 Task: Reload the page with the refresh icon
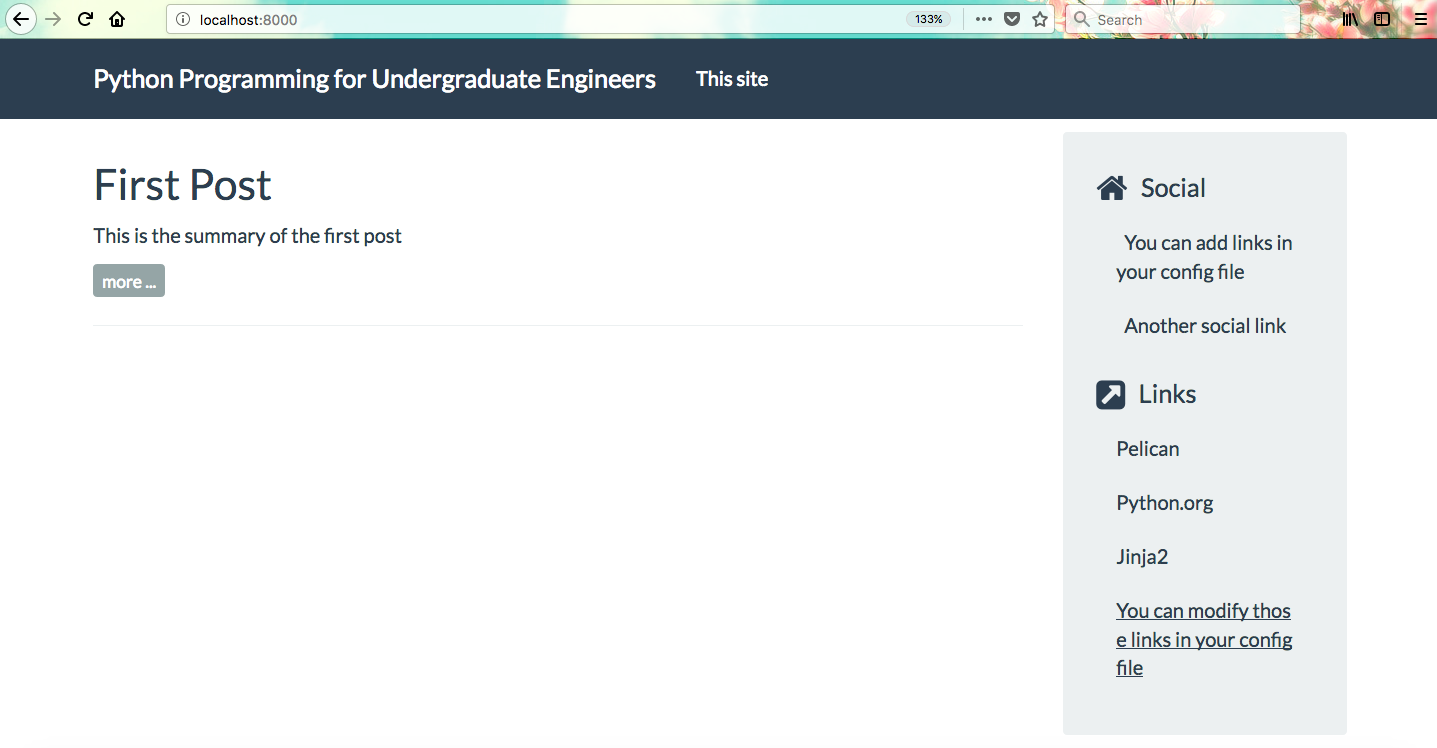[86, 19]
